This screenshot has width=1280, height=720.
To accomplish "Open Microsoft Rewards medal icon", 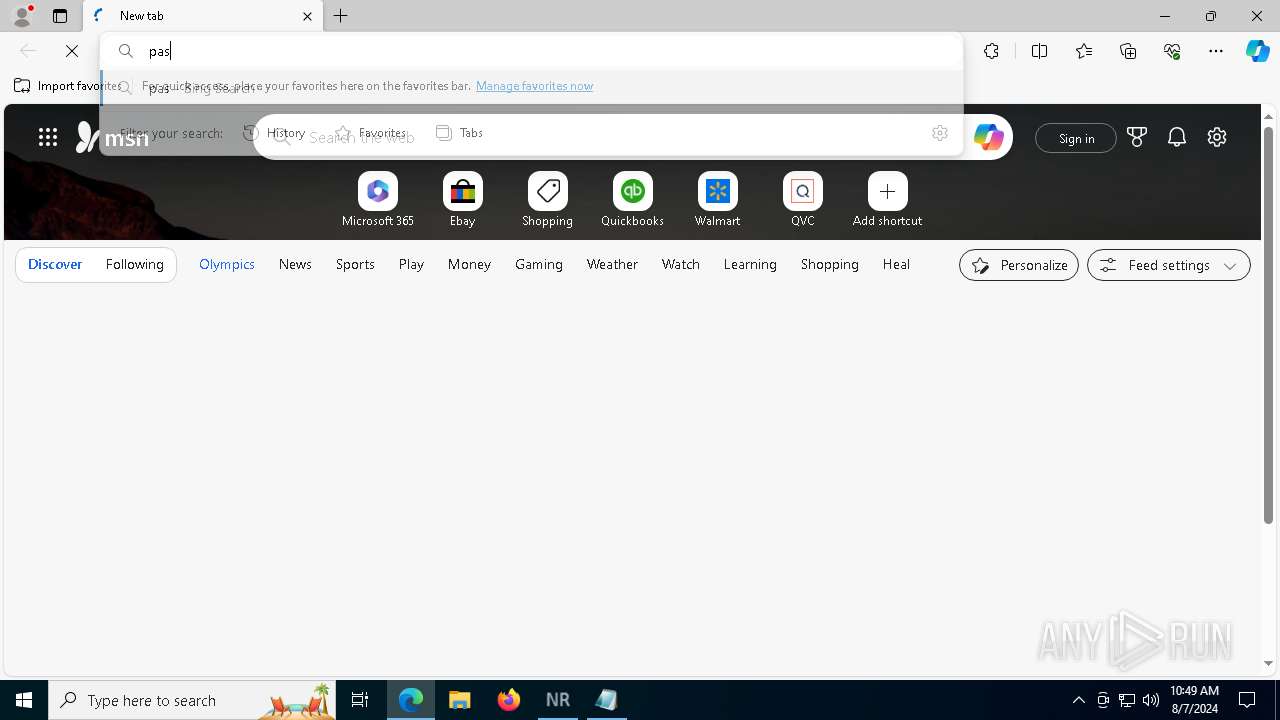I will 1137,137.
